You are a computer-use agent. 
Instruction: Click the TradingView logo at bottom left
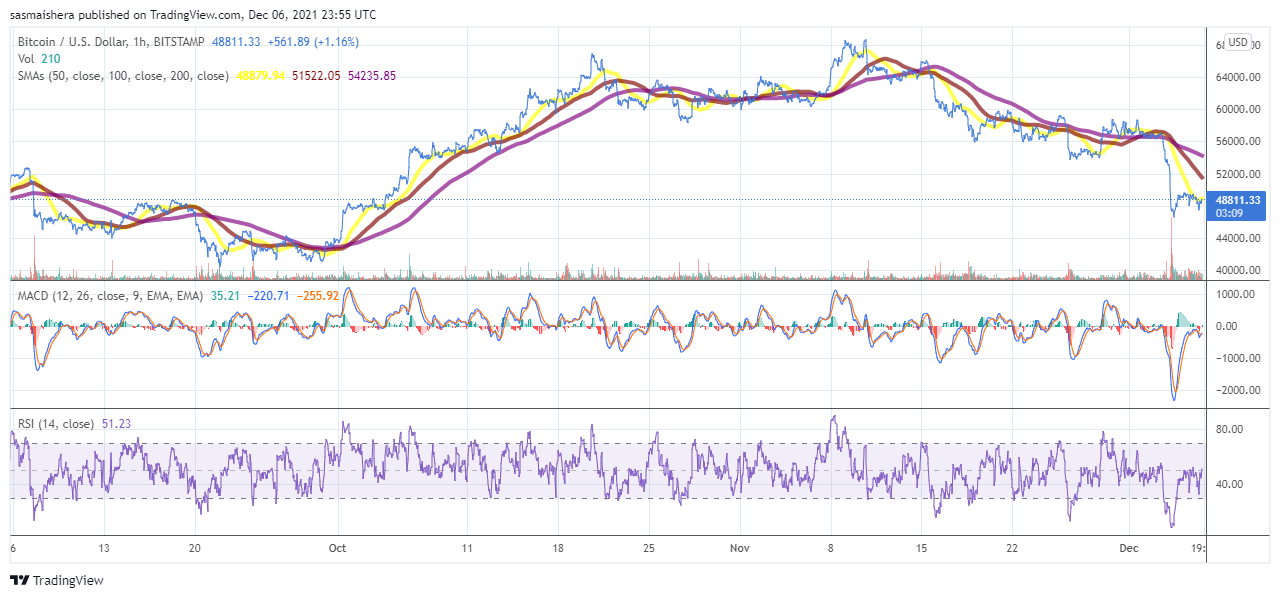pos(57,580)
